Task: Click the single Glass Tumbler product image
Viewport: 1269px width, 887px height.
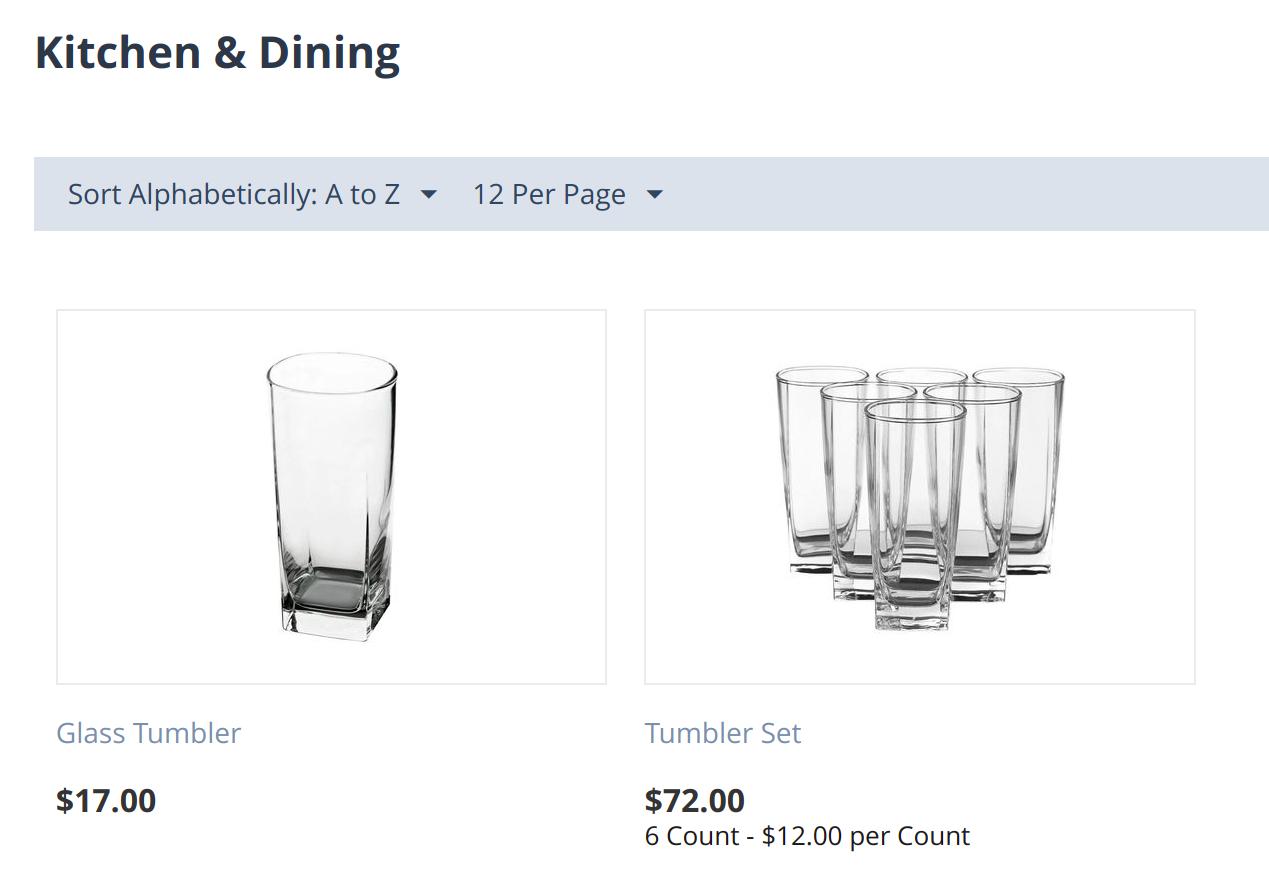Action: pyautogui.click(x=331, y=497)
